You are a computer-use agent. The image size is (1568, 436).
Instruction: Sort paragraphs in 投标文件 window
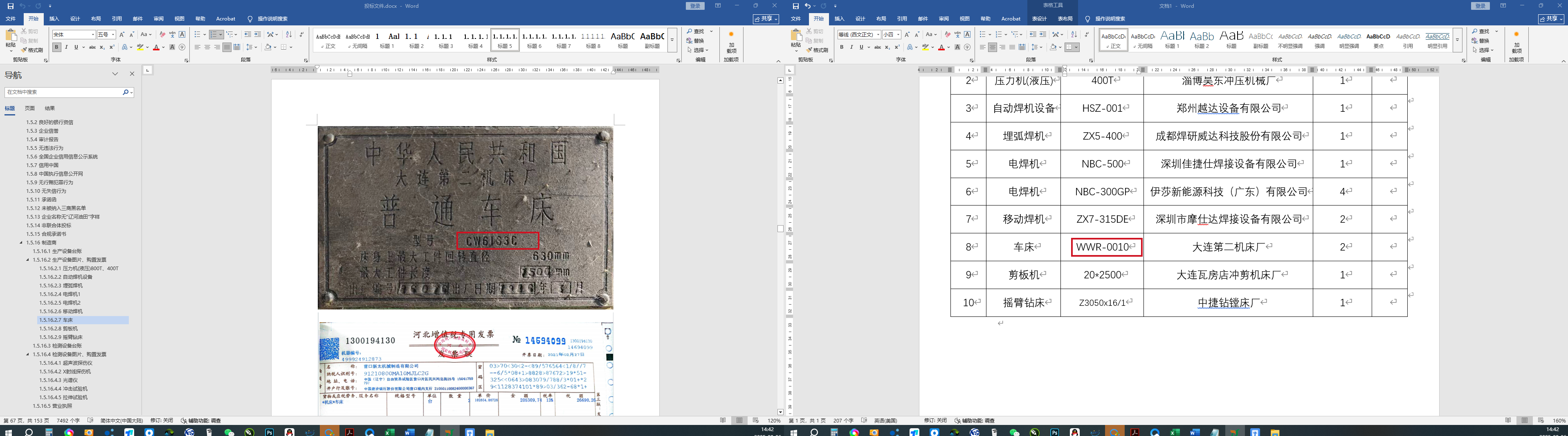(288, 35)
